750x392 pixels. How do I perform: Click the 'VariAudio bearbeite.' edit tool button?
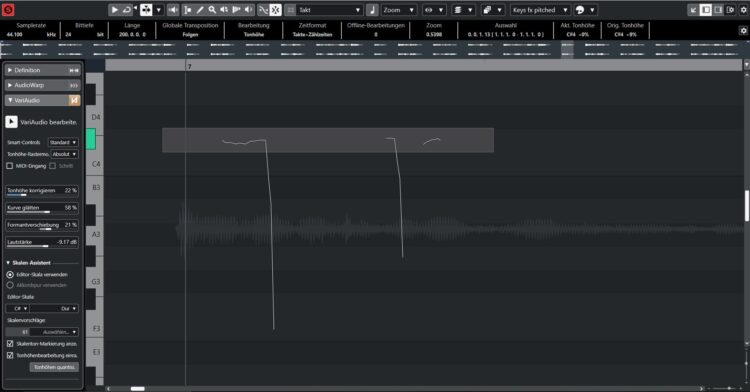coord(11,122)
